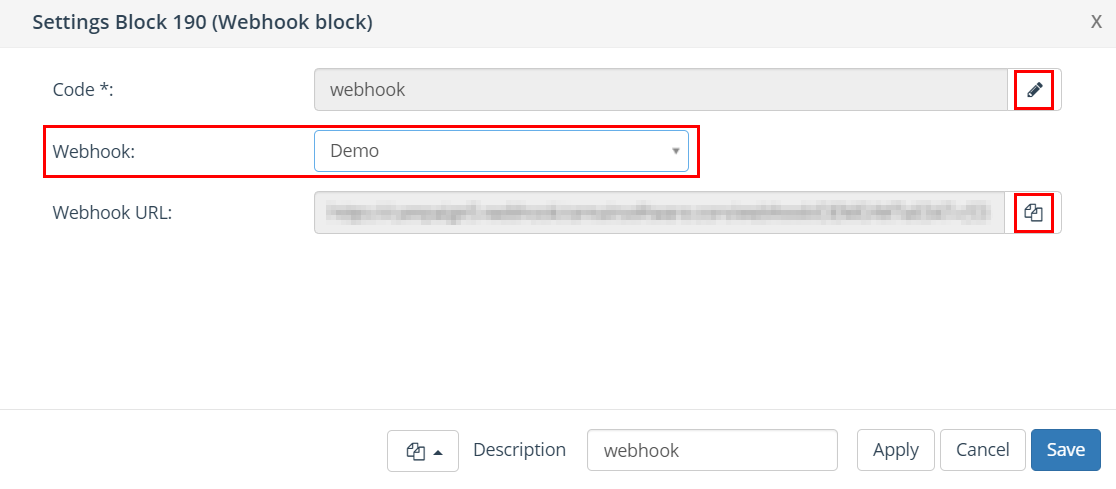Click the Description label in footer
This screenshot has width=1116, height=489.
pyautogui.click(x=519, y=450)
